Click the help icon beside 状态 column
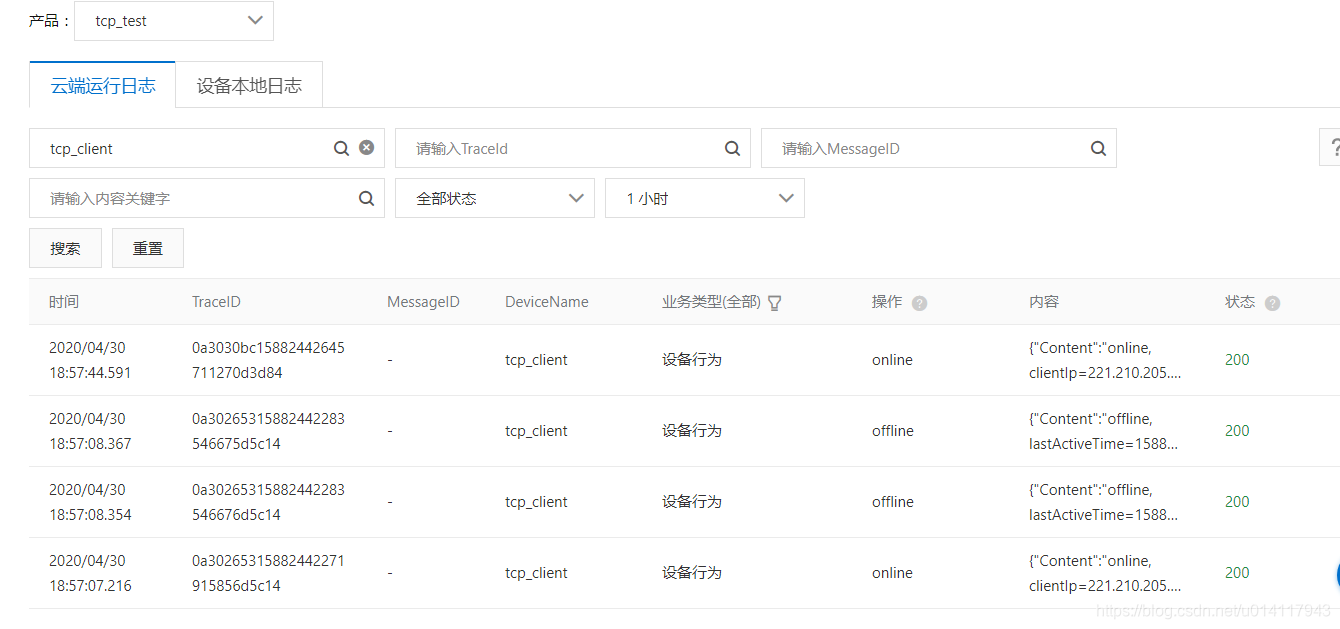1340x629 pixels. [x=1272, y=303]
